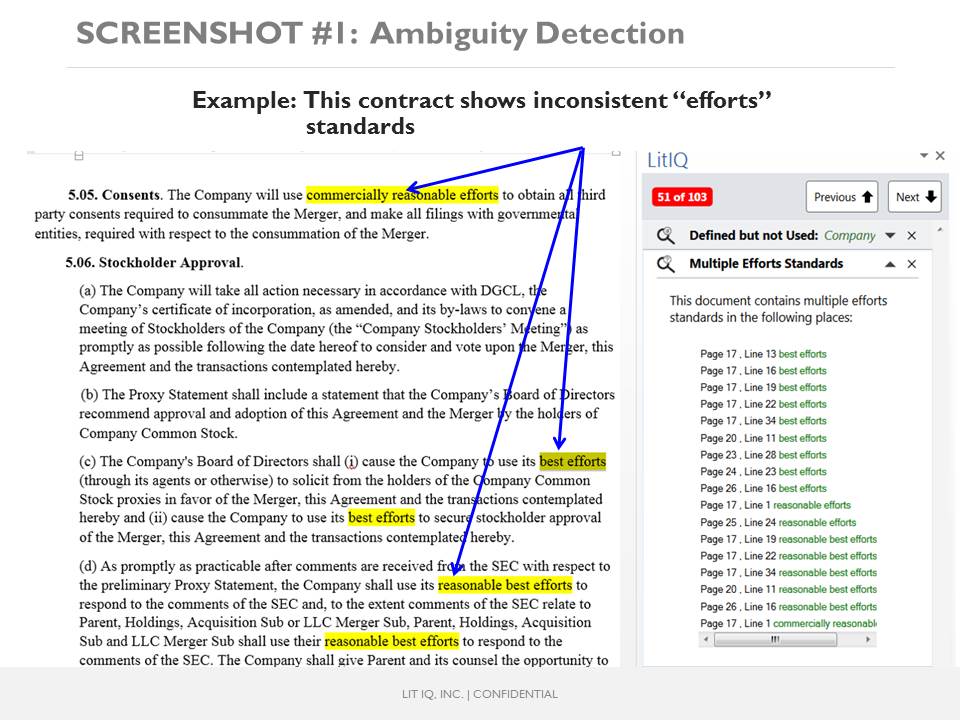Viewport: 960px width, 720px height.
Task: Click the LitIQ pane title
Action: point(667,160)
